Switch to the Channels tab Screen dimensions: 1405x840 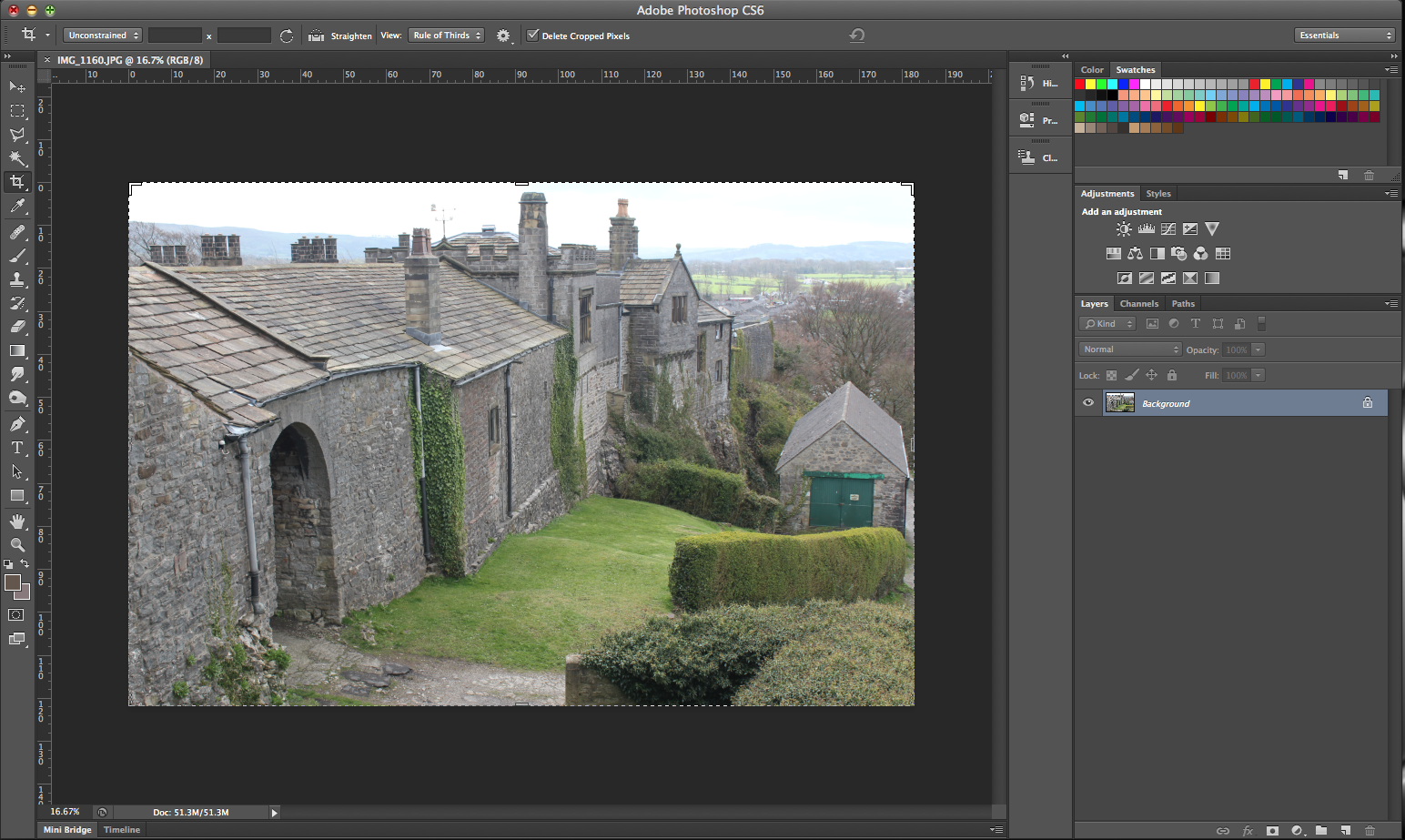pos(1138,304)
